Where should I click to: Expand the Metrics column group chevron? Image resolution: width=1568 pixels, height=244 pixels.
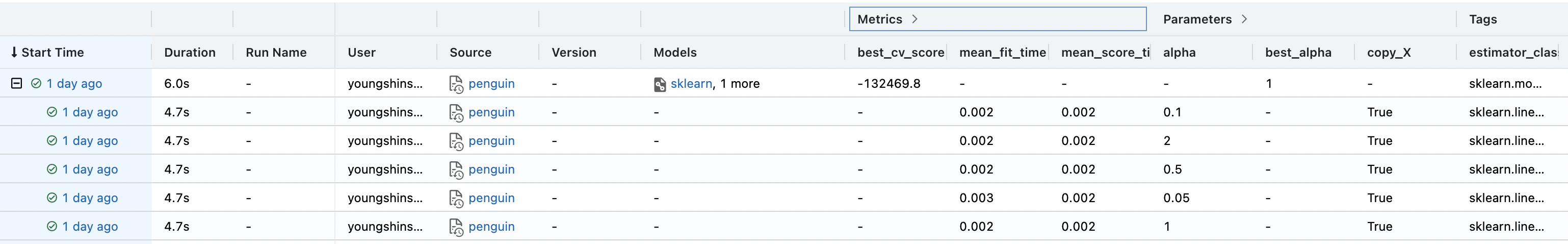(x=914, y=19)
